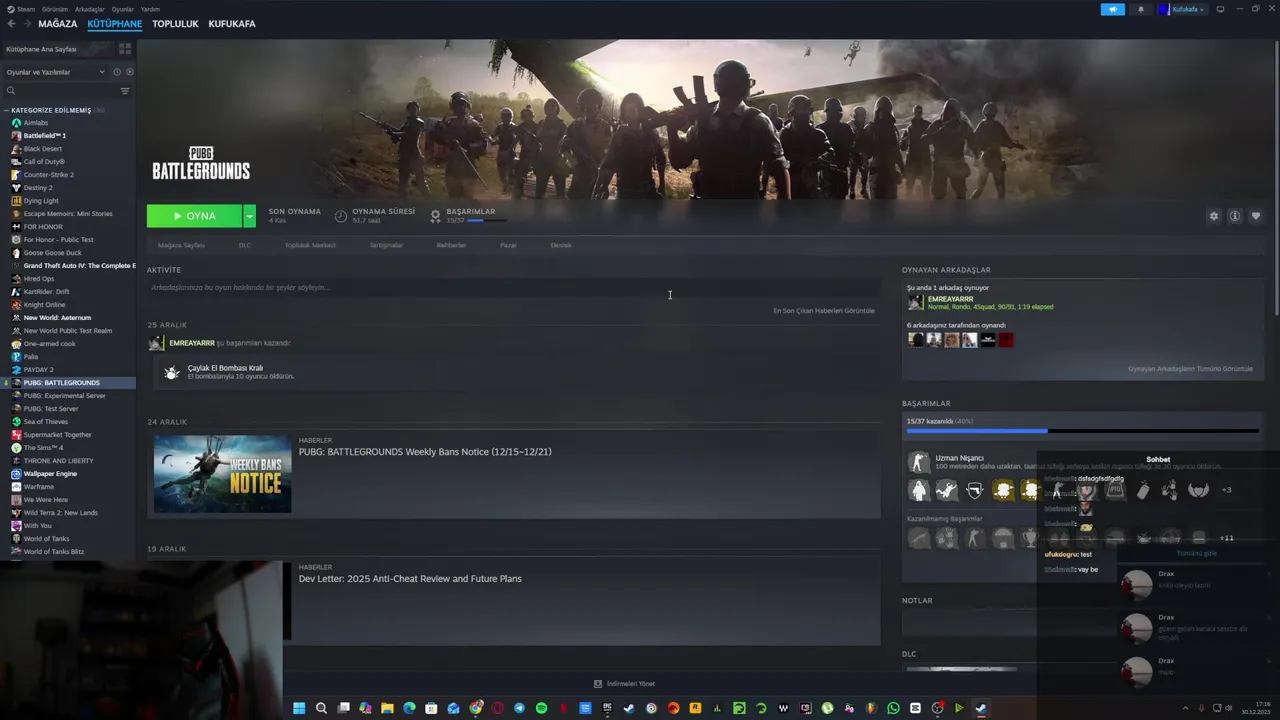Show hidden system tray icons chevron
The width and height of the screenshot is (1280, 720).
(1185, 708)
